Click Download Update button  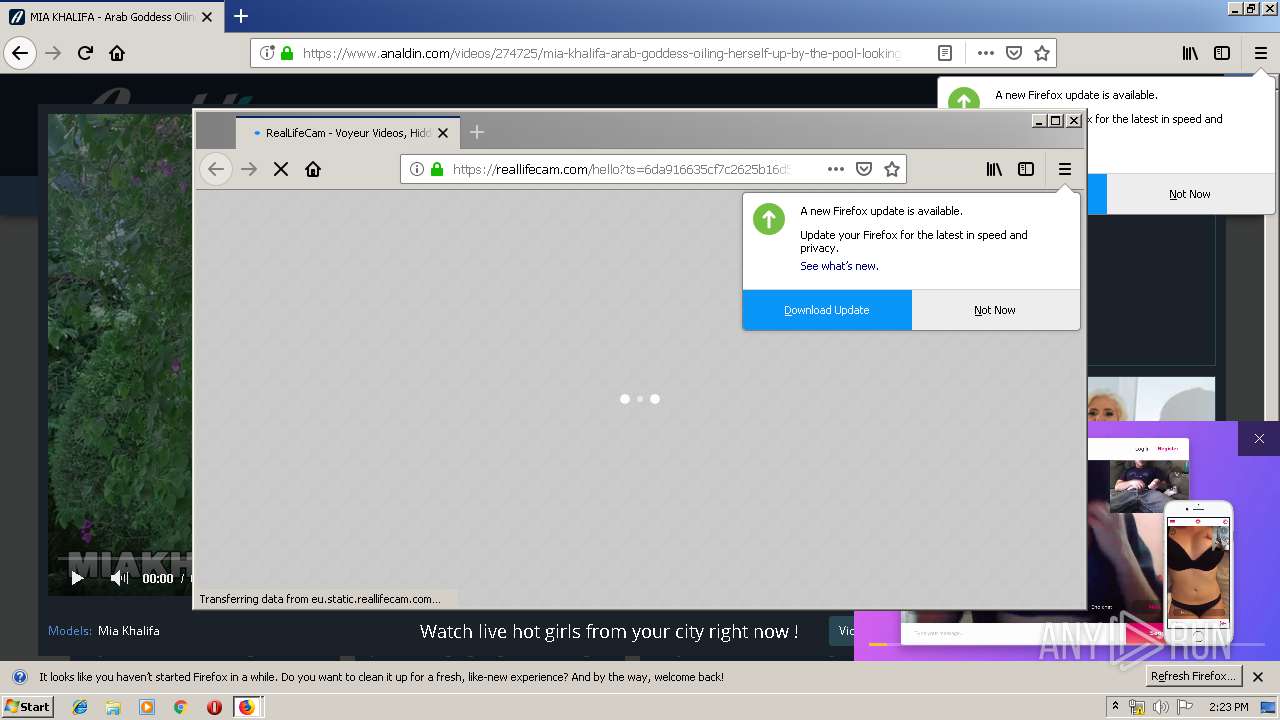click(827, 310)
